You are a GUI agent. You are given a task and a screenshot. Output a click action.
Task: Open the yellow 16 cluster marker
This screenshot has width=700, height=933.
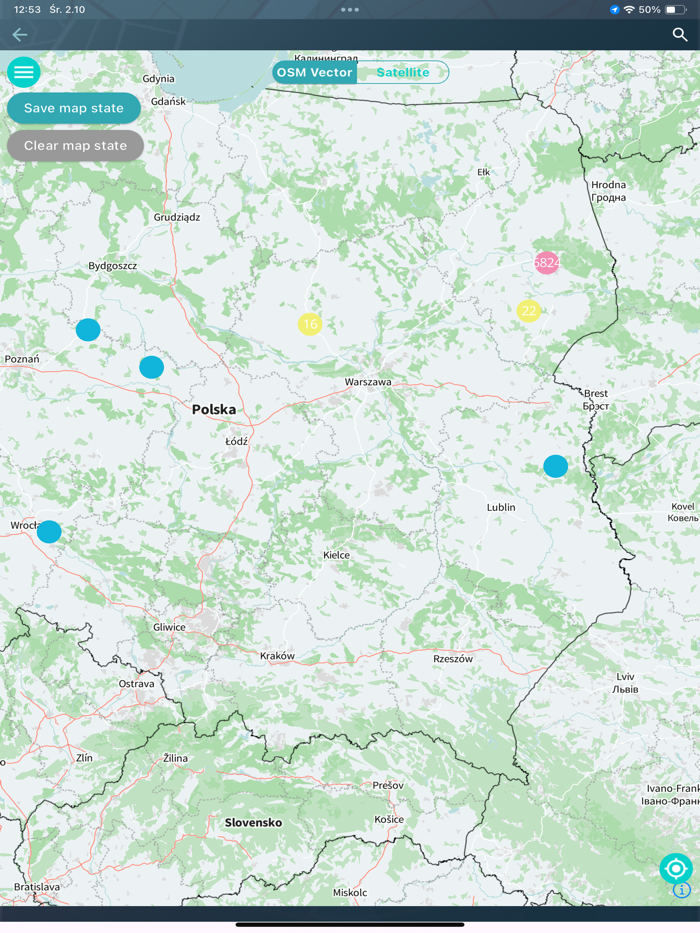(310, 324)
